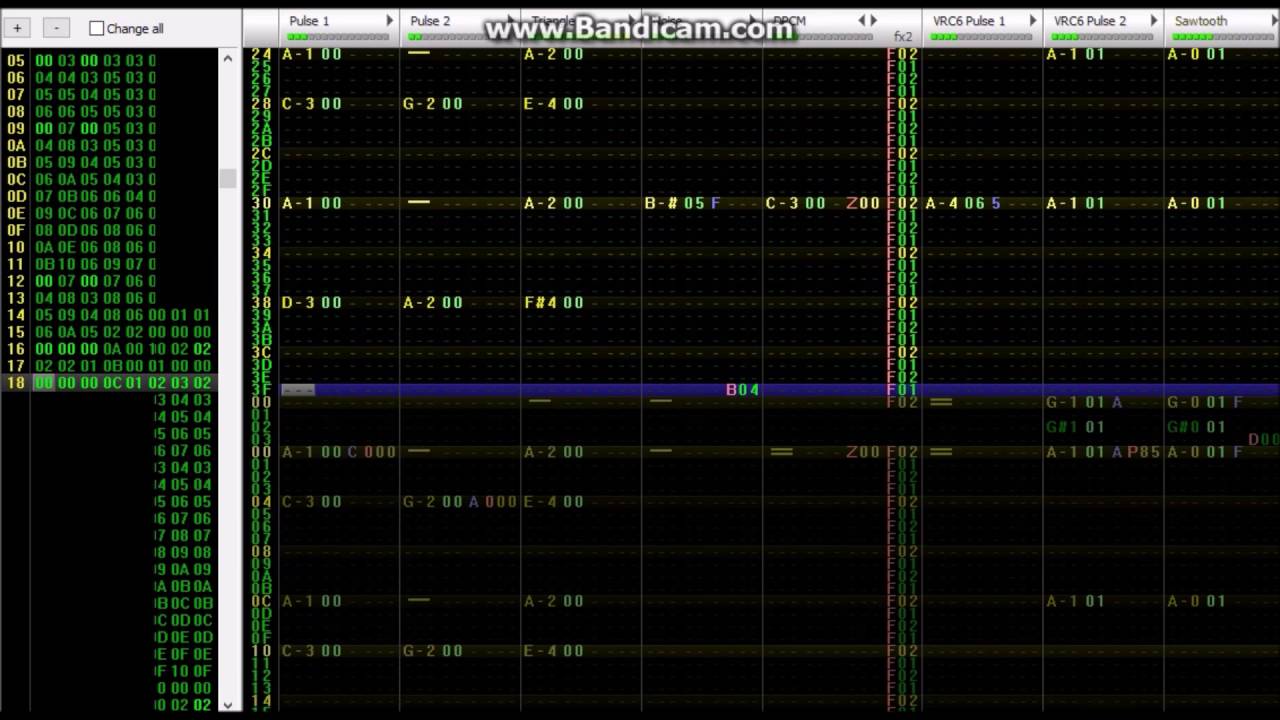Viewport: 1280px width, 720px height.
Task: Click Pulse 2 note G-2 00 A 000 next frame
Action: 460,502
